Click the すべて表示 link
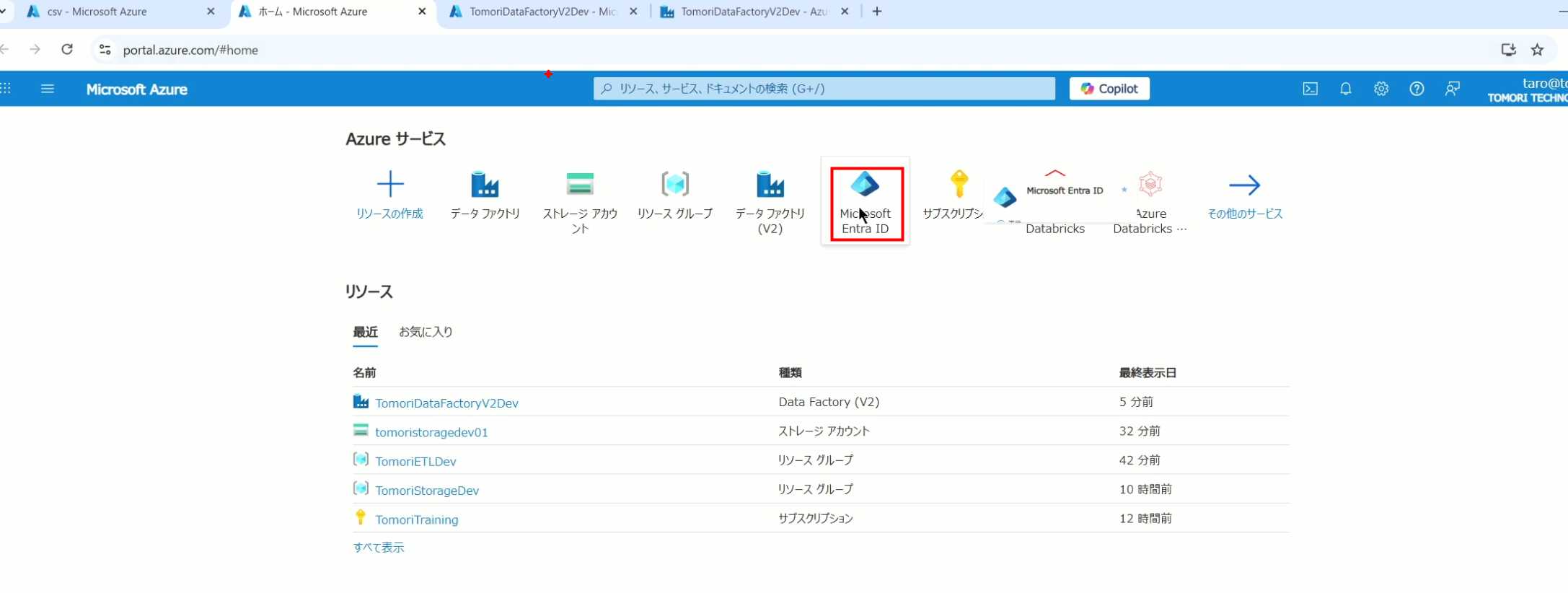 [379, 548]
